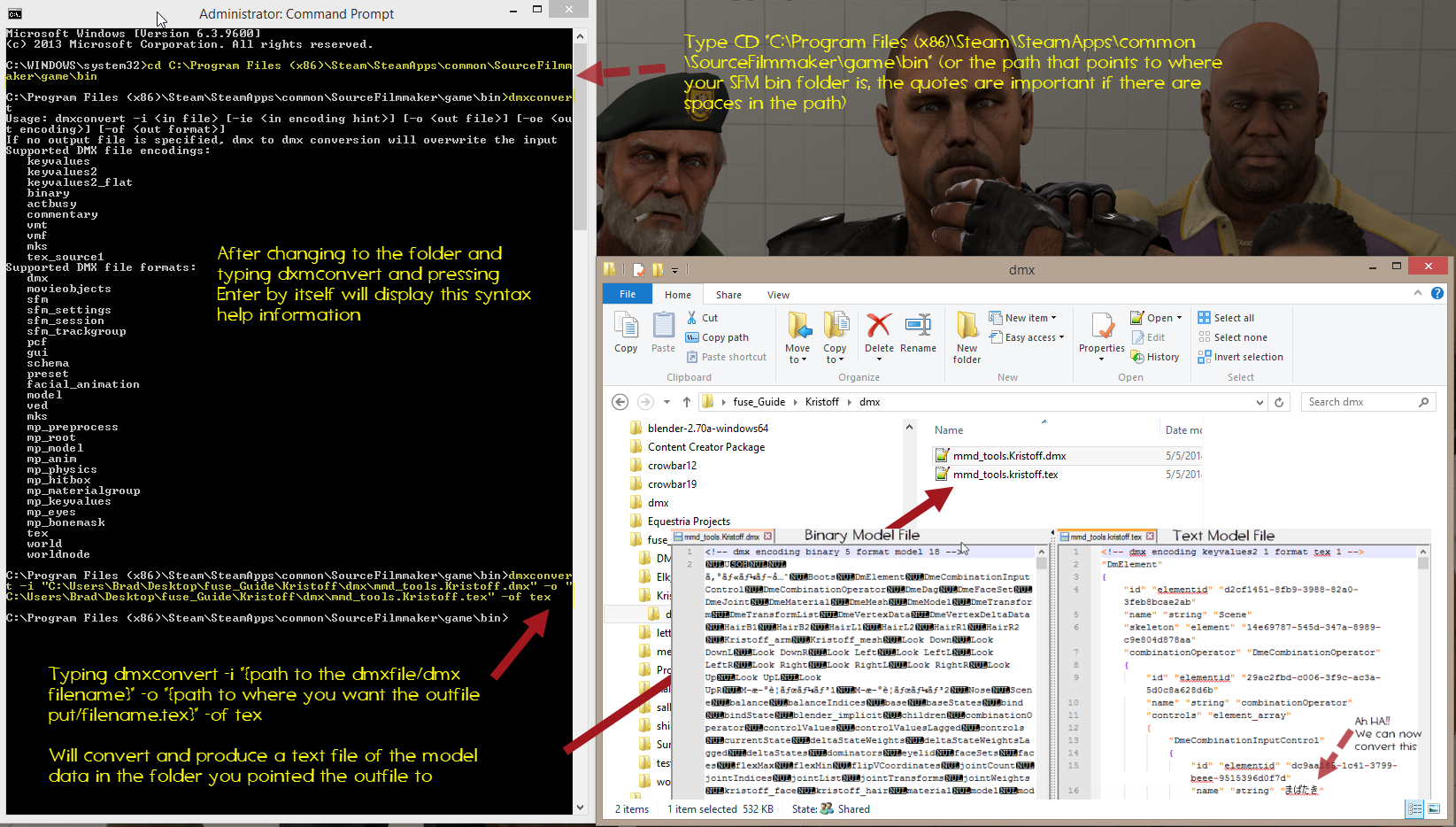This screenshot has height=827, width=1456.
Task: Click Copy path in the Clipboard group
Action: coord(717,337)
